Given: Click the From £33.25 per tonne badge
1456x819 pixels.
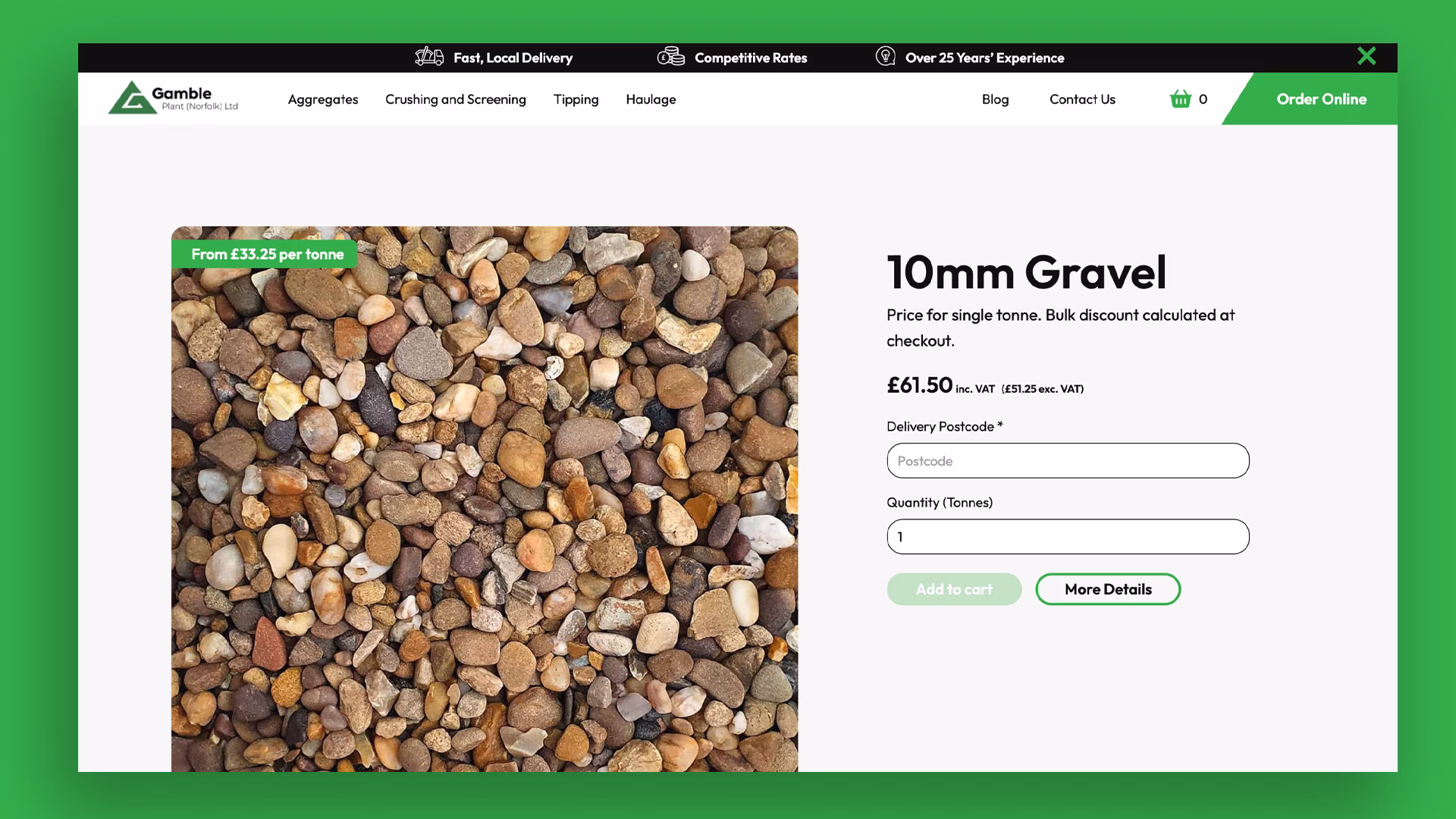Looking at the screenshot, I should (267, 255).
